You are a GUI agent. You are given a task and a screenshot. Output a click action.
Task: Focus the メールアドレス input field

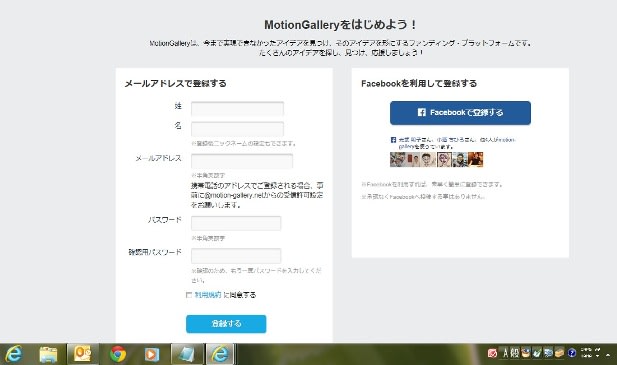coord(242,161)
